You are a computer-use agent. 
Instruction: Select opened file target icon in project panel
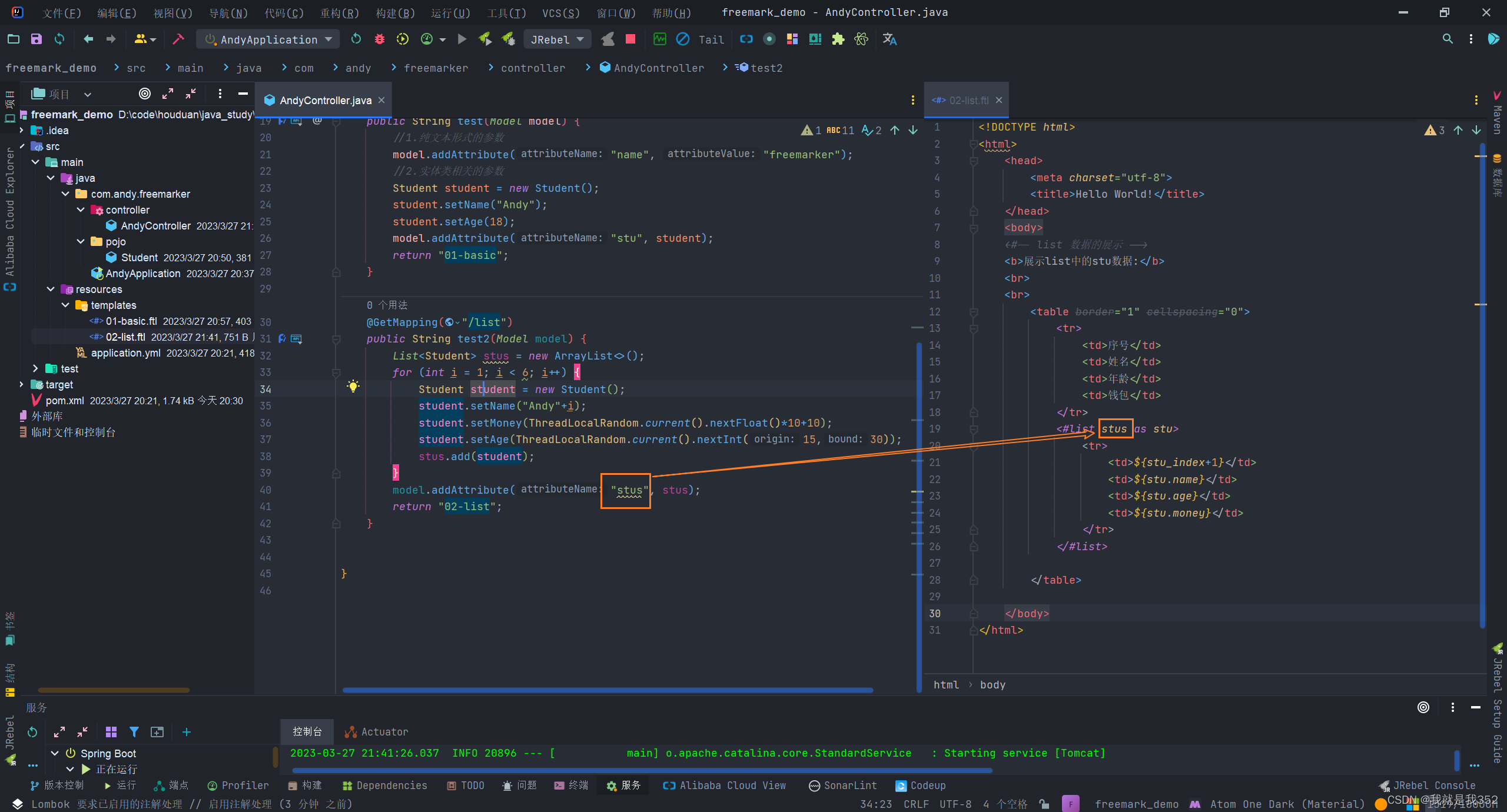(x=145, y=94)
